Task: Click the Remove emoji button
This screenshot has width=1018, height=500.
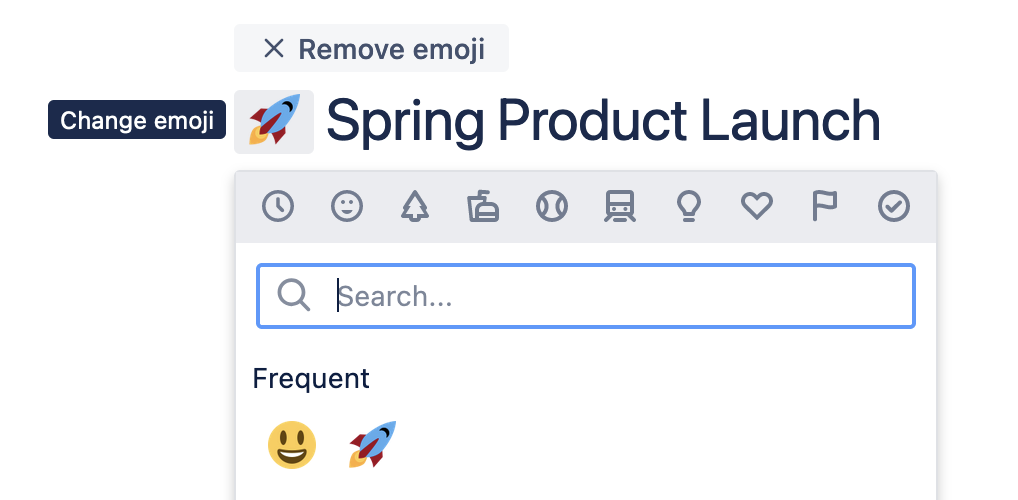Action: click(371, 49)
